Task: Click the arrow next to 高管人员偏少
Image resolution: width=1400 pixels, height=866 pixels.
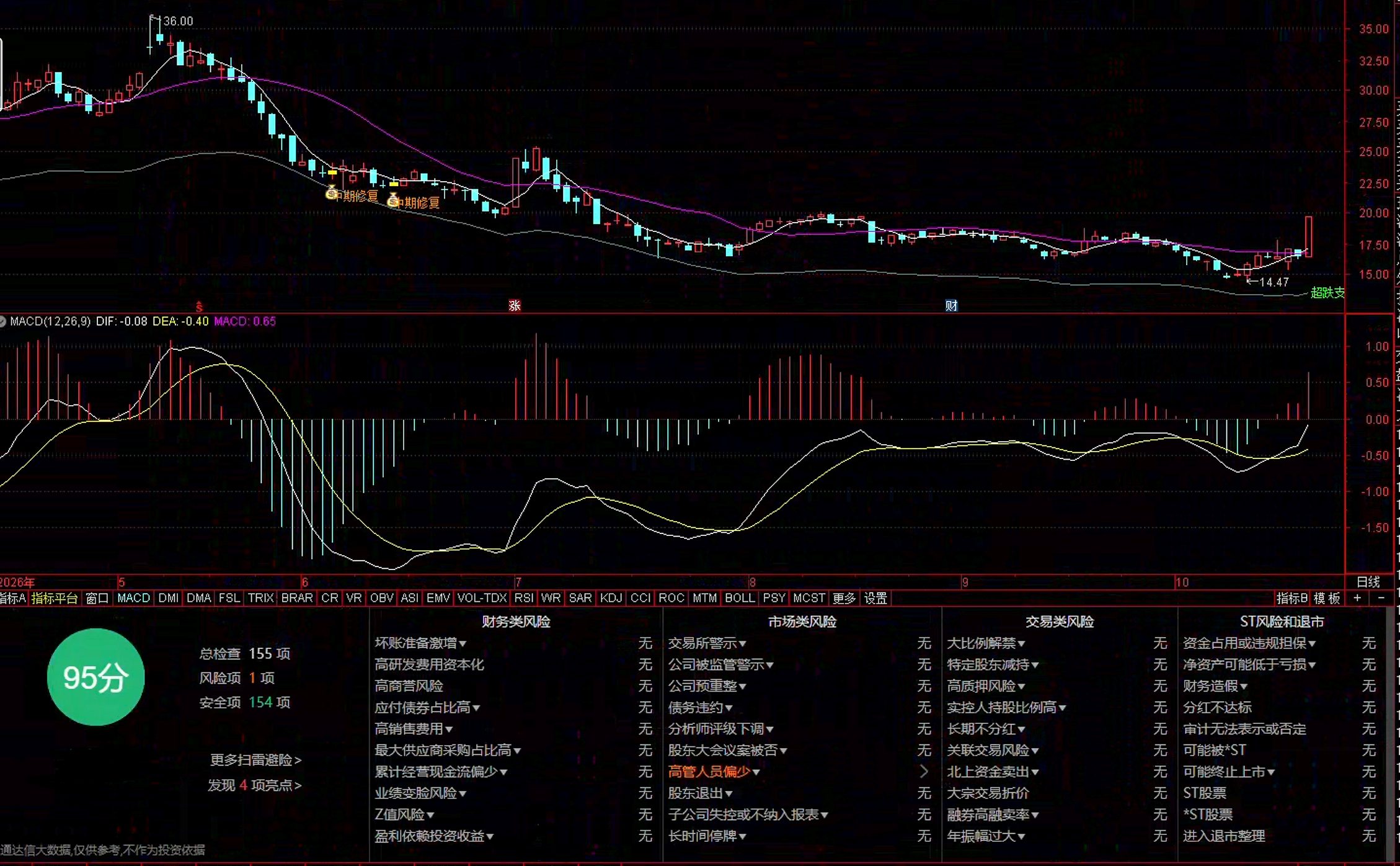Action: 924,771
